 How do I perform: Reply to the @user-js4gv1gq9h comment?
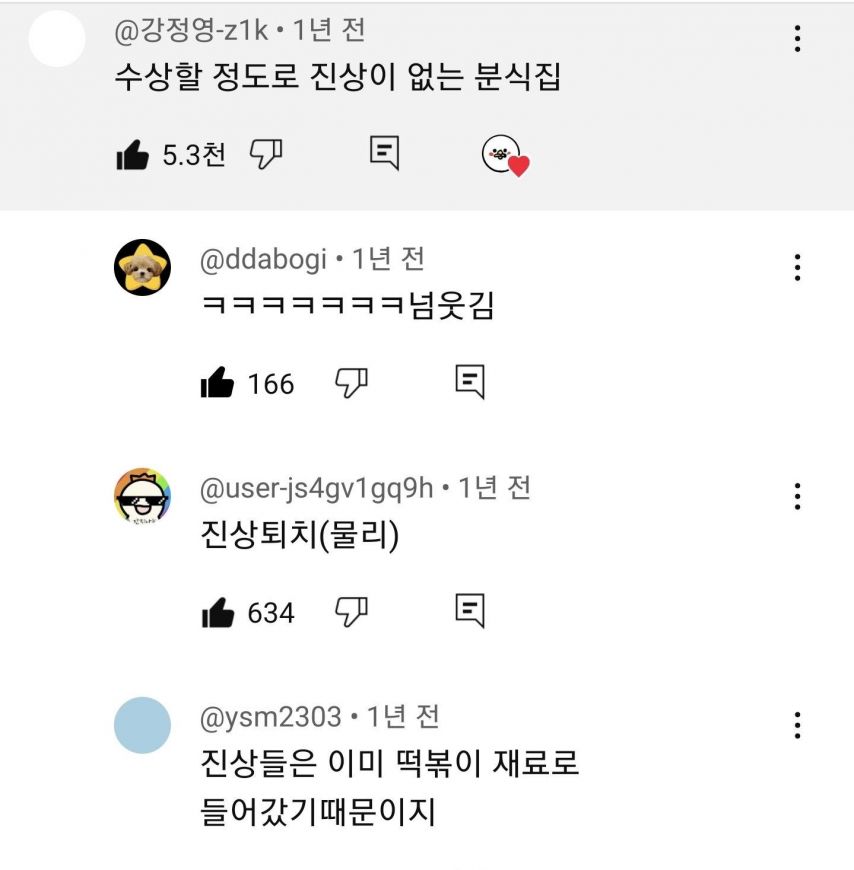[470, 611]
